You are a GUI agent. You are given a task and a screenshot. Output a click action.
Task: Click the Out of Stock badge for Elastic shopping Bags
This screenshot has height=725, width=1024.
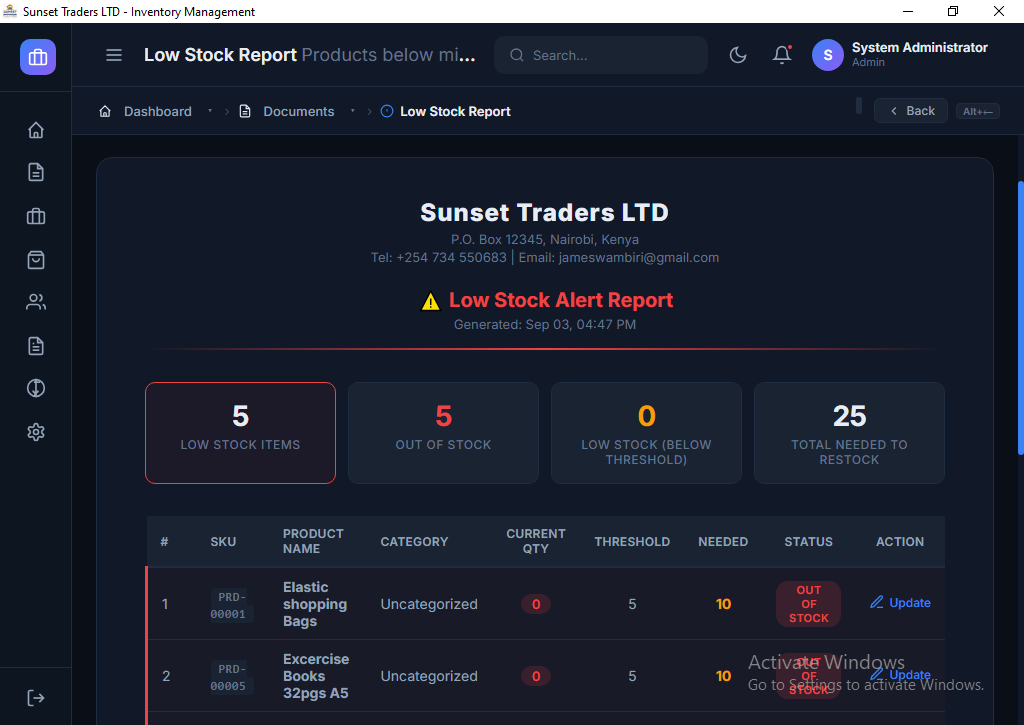pos(808,604)
